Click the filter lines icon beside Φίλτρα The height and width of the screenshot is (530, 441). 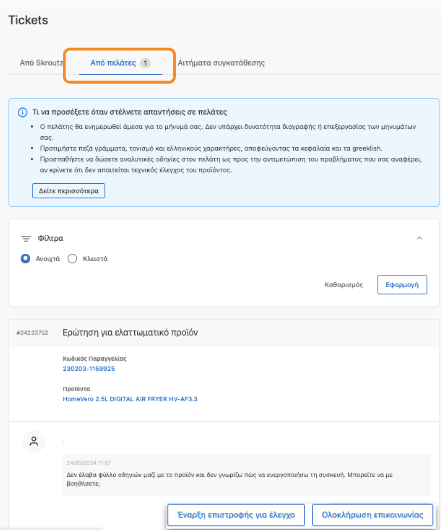click(x=26, y=239)
